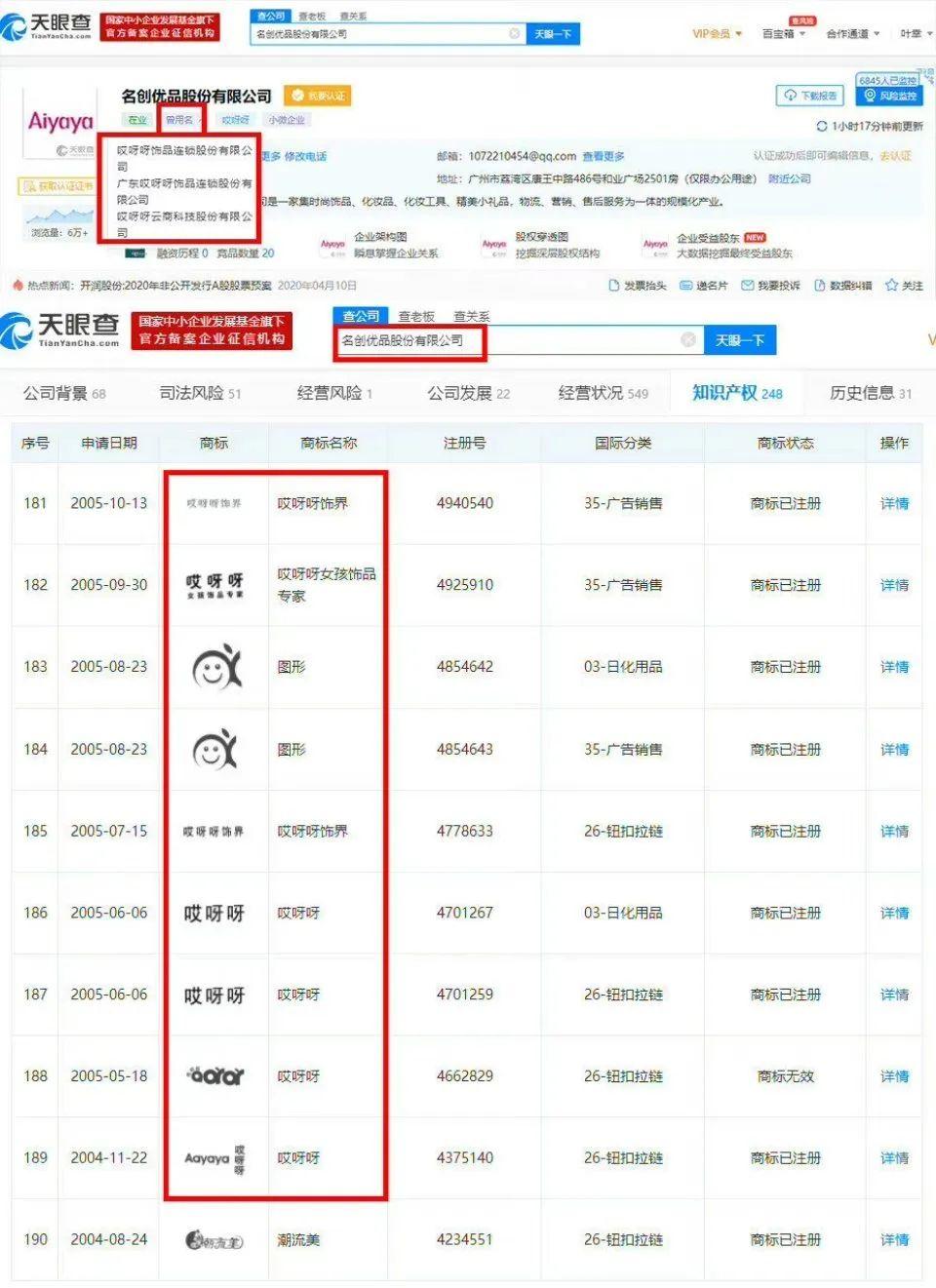
Task: Switch to the 经营风险 tab
Action: click(x=334, y=393)
